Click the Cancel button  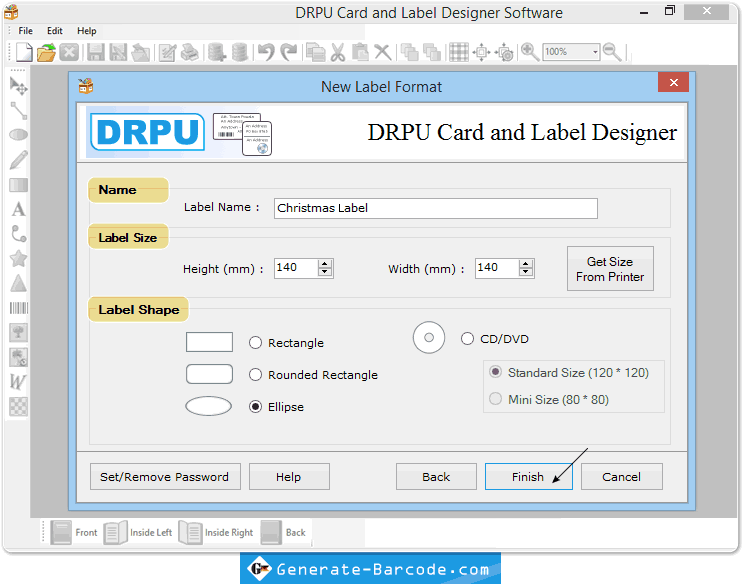622,476
